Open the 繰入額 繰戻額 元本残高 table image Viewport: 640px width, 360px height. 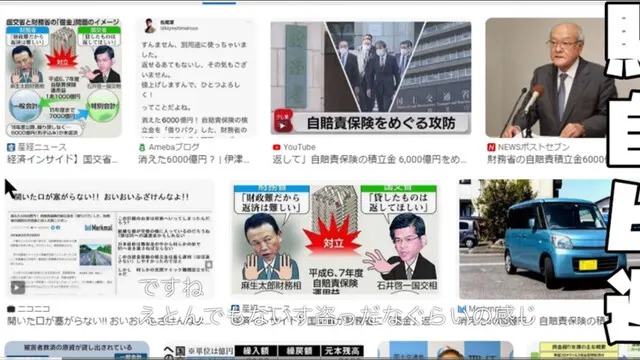click(264, 351)
